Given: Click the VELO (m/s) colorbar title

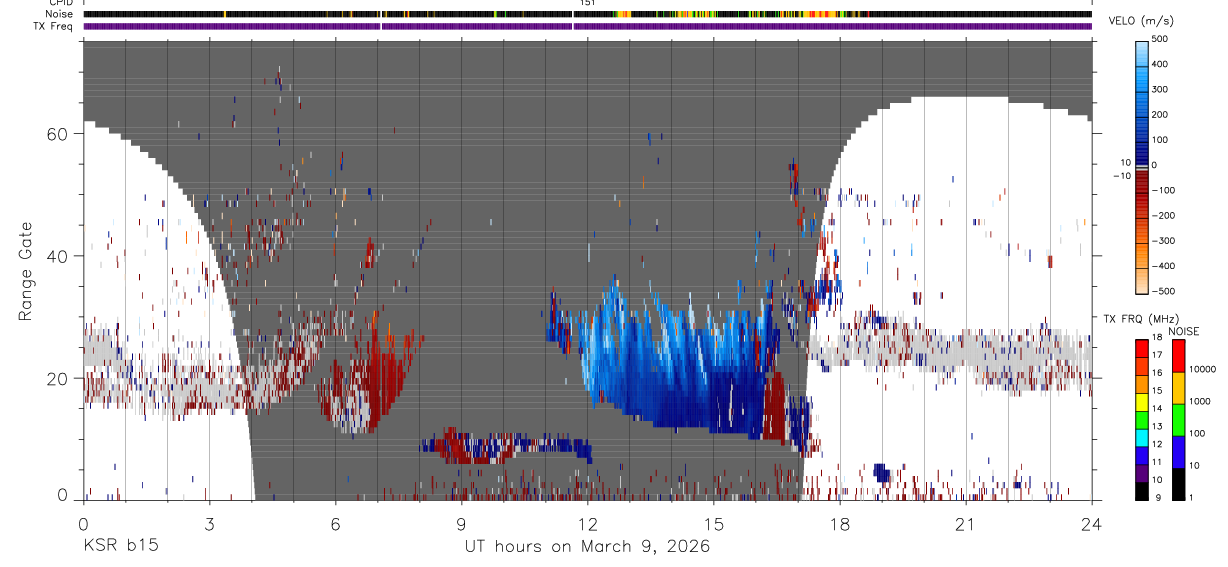Looking at the screenshot, I should (1143, 20).
